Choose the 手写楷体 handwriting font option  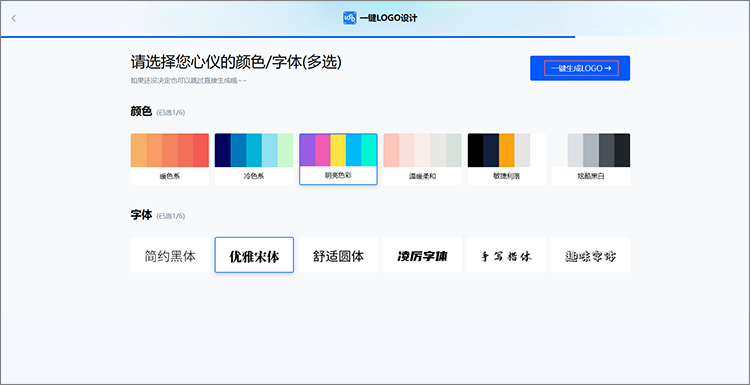[507, 255]
